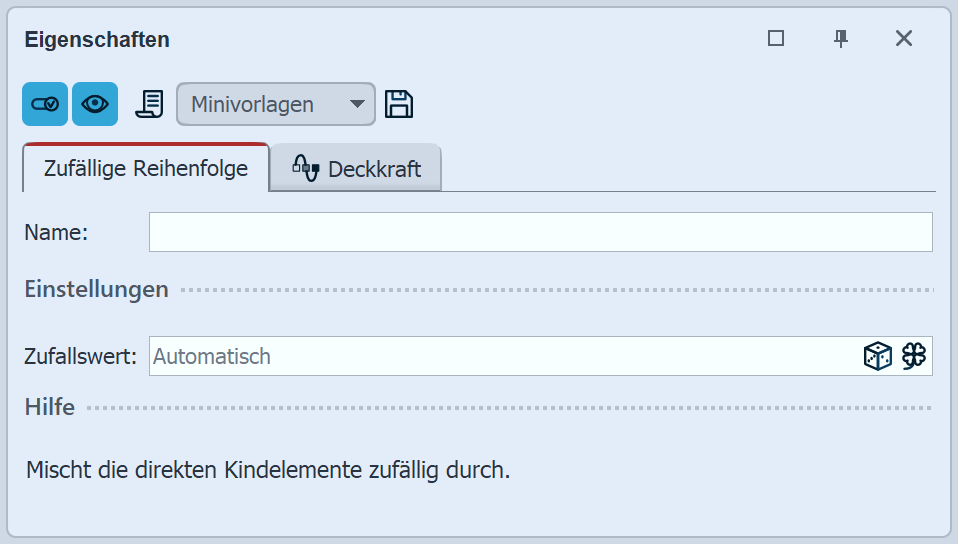Screen dimensions: 958x544
Task: Maximize the Eigenschaften panel
Action: 776,38
